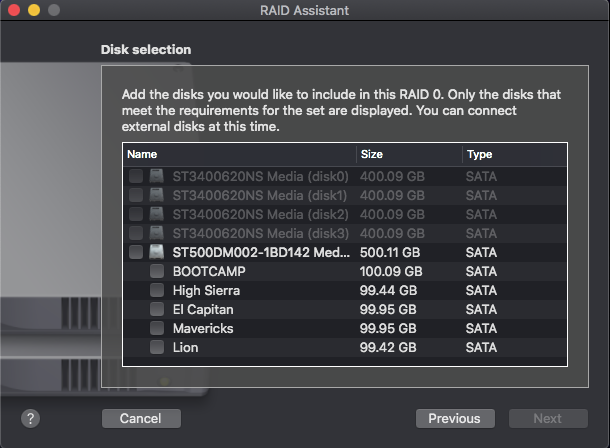Screen dimensions: 610x448
Task: Sort the list by the Name column header
Action: [x=239, y=154]
